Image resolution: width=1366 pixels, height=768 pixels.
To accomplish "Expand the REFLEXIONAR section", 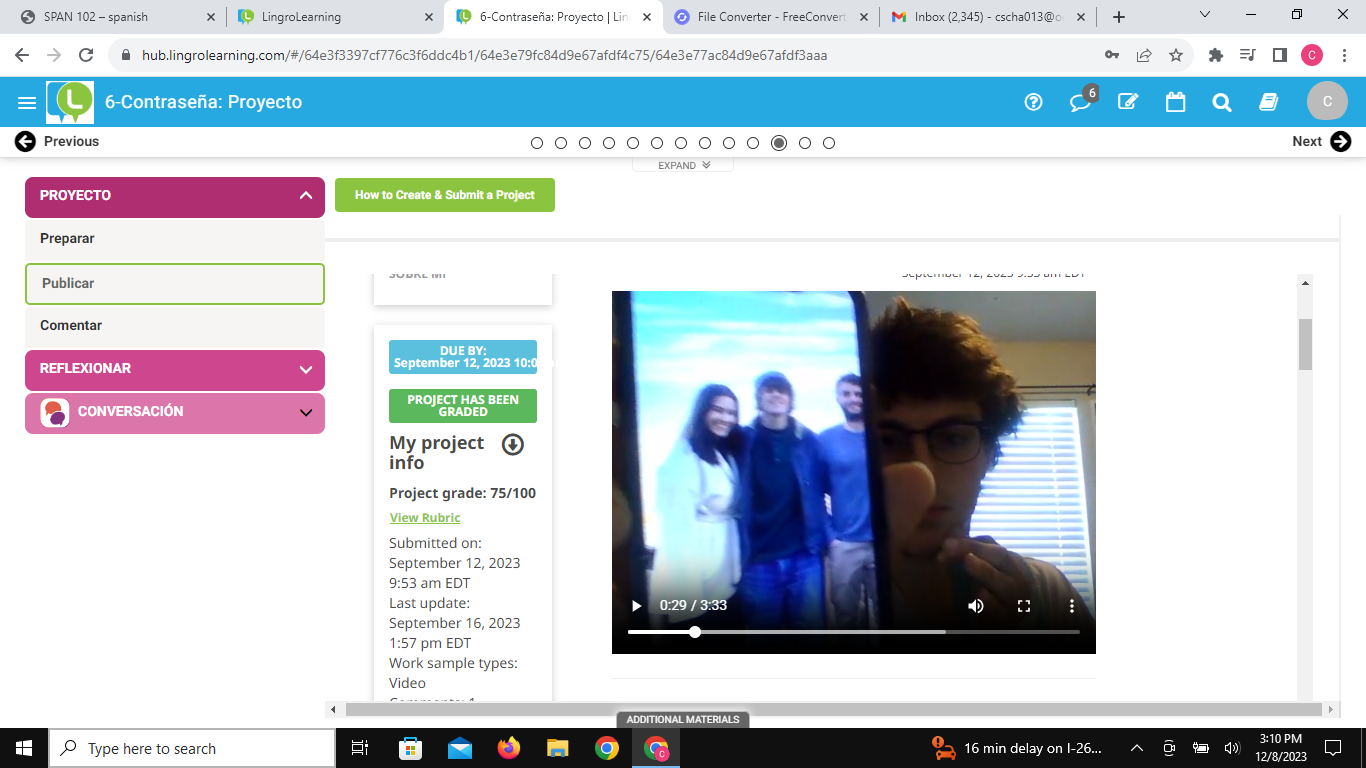I will pos(305,369).
